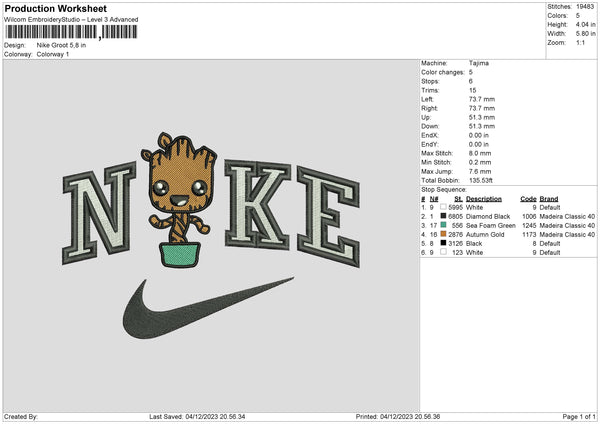Click stitch count 3126 in stop 5
The width and height of the screenshot is (600, 424).
tap(455, 243)
